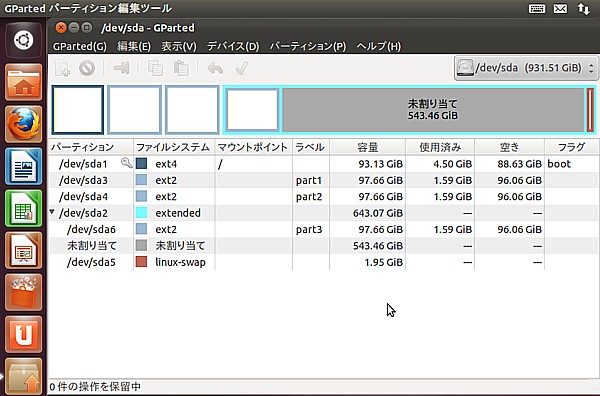The width and height of the screenshot is (600, 396).
Task: Click the keyboard indicator in top panel
Action: (x=536, y=8)
